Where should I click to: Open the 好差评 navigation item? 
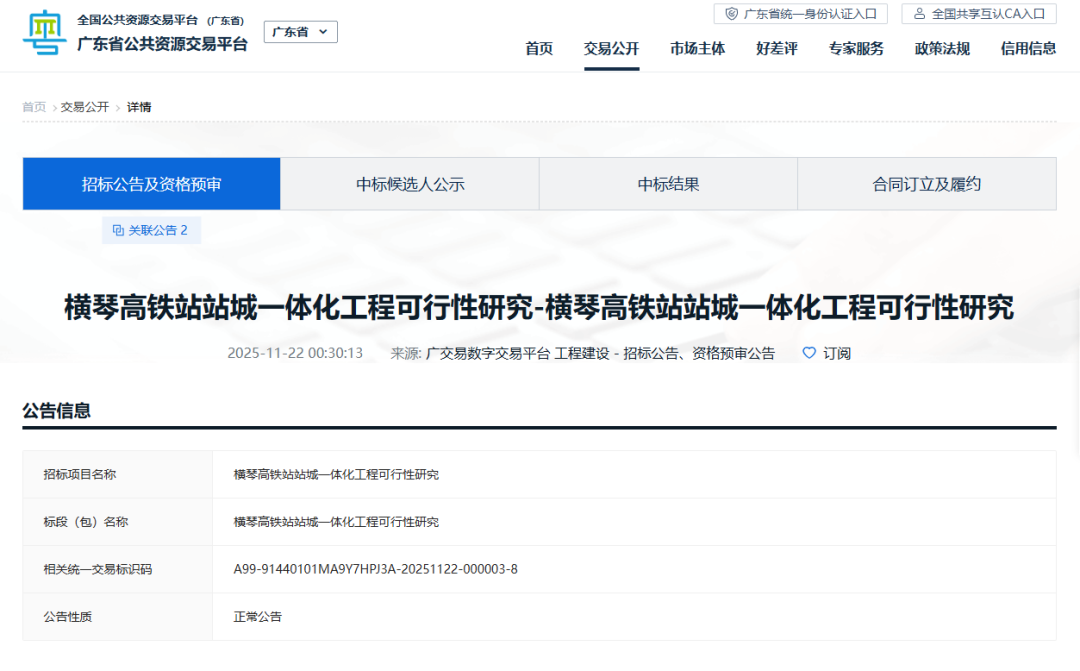[776, 48]
